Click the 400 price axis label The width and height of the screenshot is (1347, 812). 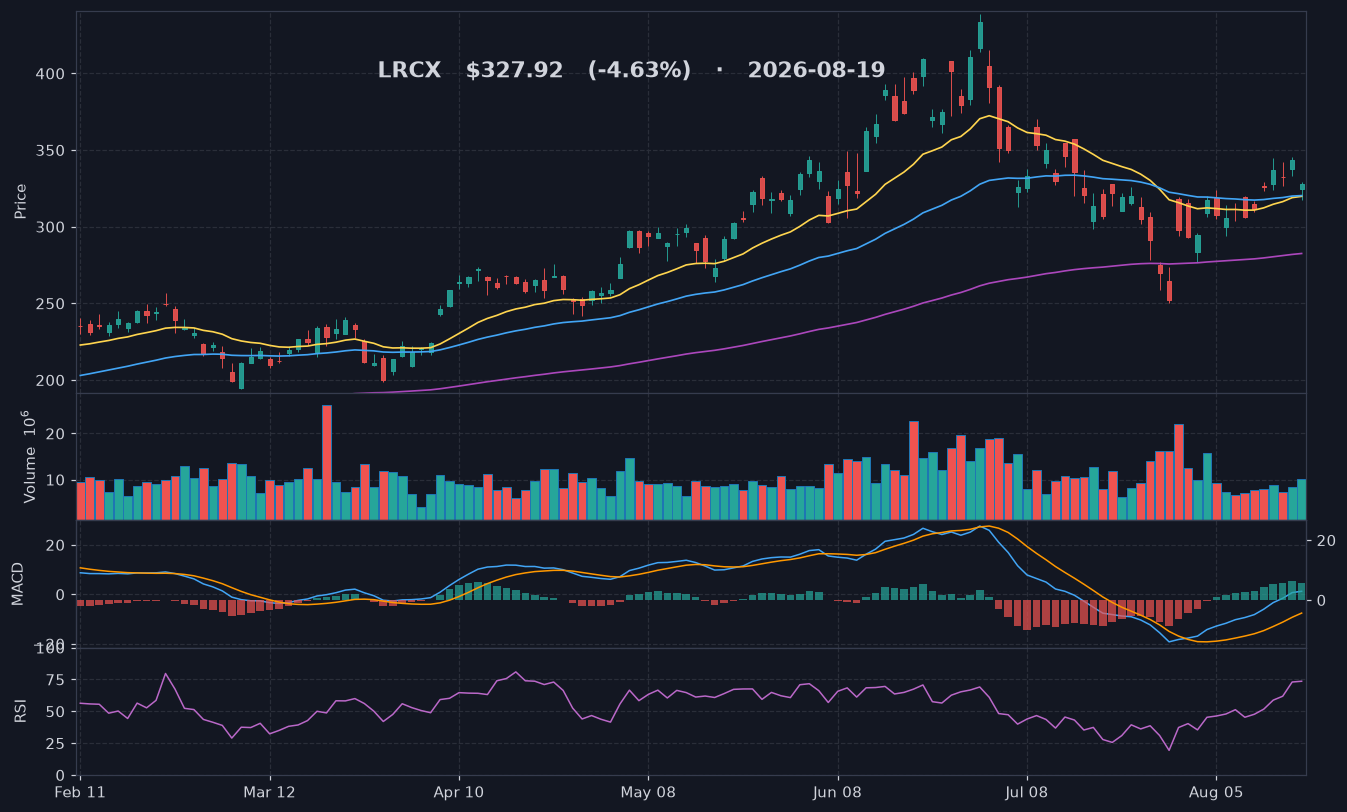coord(52,74)
